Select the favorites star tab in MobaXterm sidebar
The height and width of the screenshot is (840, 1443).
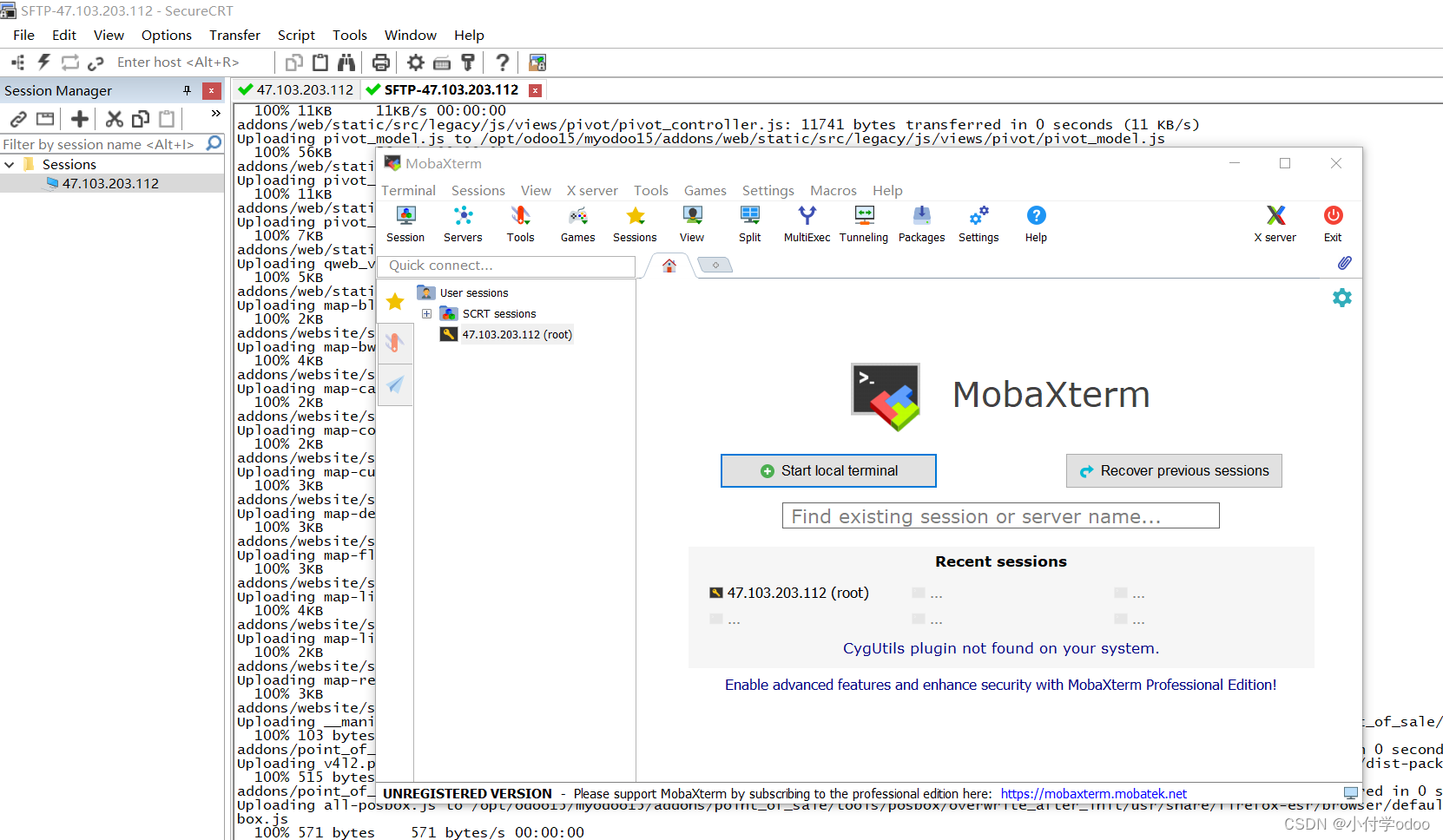(x=395, y=301)
